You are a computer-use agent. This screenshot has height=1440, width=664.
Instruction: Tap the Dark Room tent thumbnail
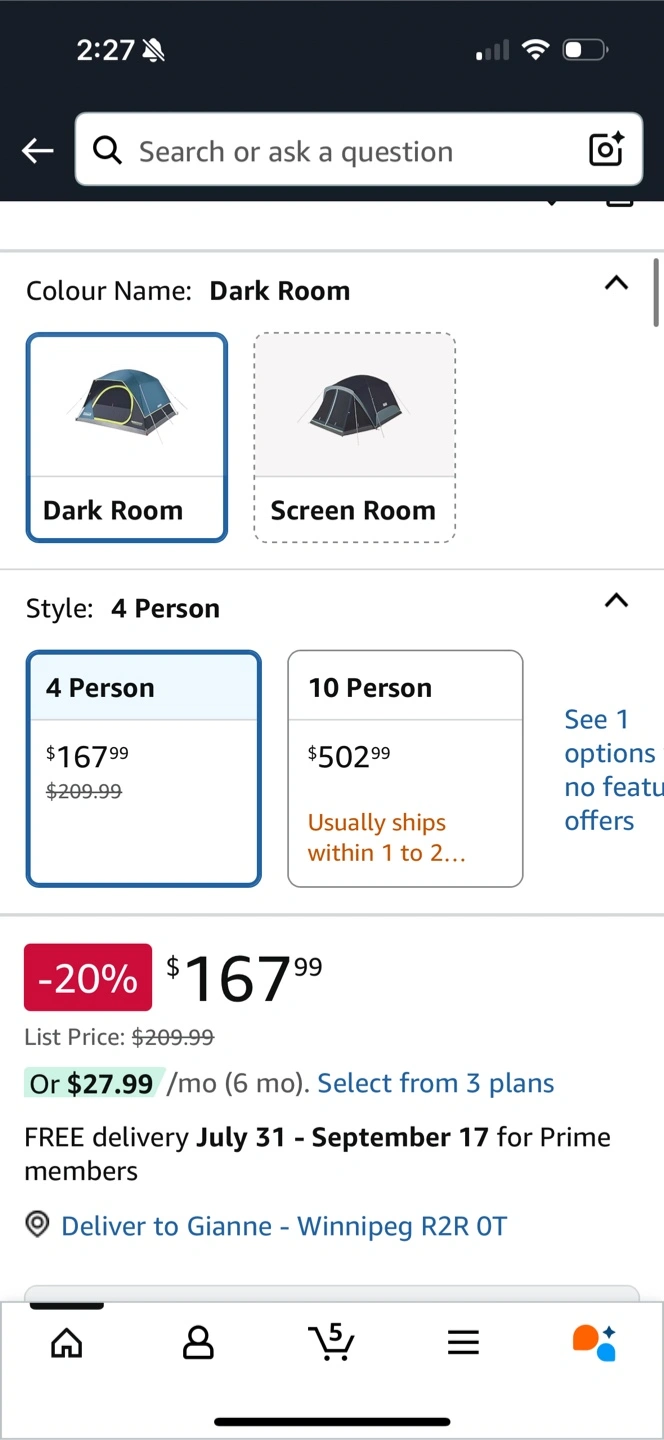tap(127, 405)
